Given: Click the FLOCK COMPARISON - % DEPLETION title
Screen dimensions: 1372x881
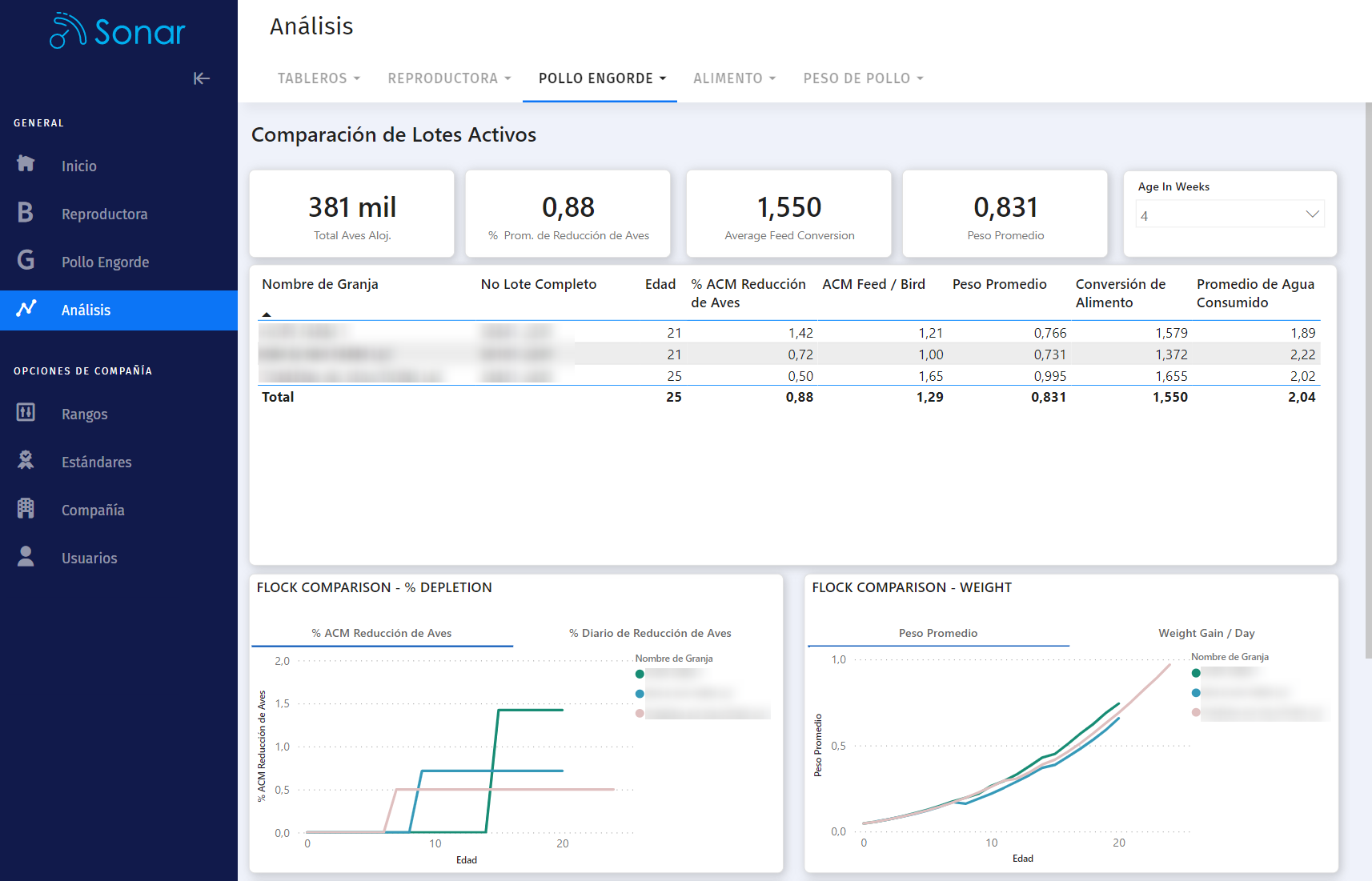Looking at the screenshot, I should click(374, 587).
